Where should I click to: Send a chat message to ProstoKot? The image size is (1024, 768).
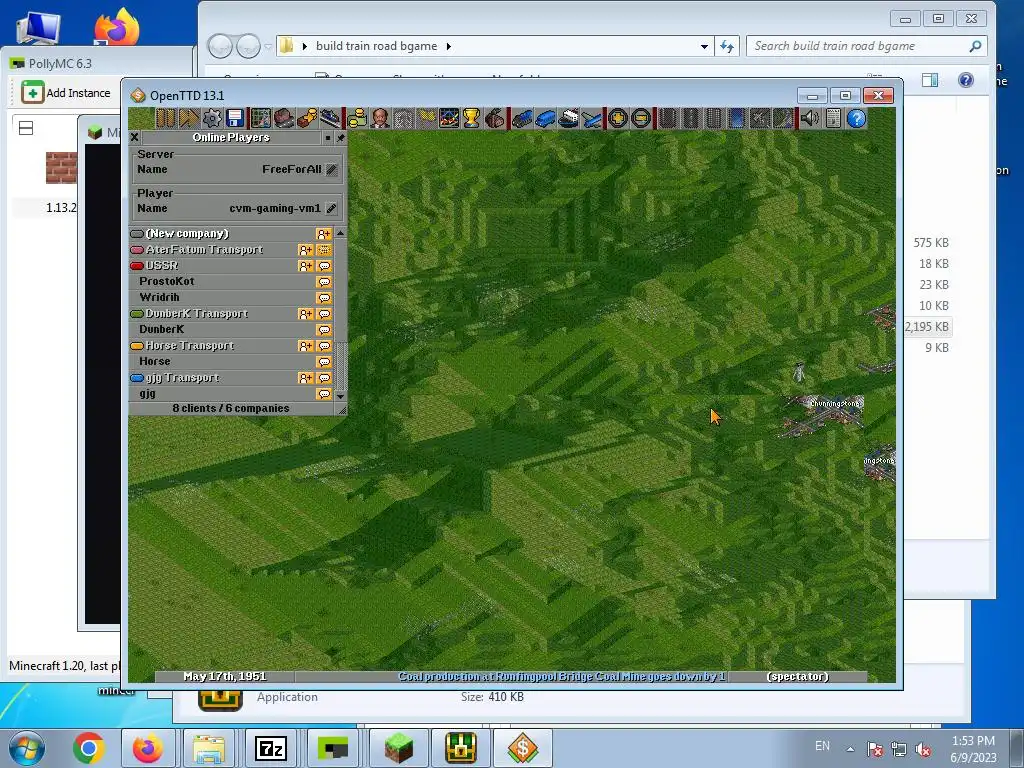(324, 281)
